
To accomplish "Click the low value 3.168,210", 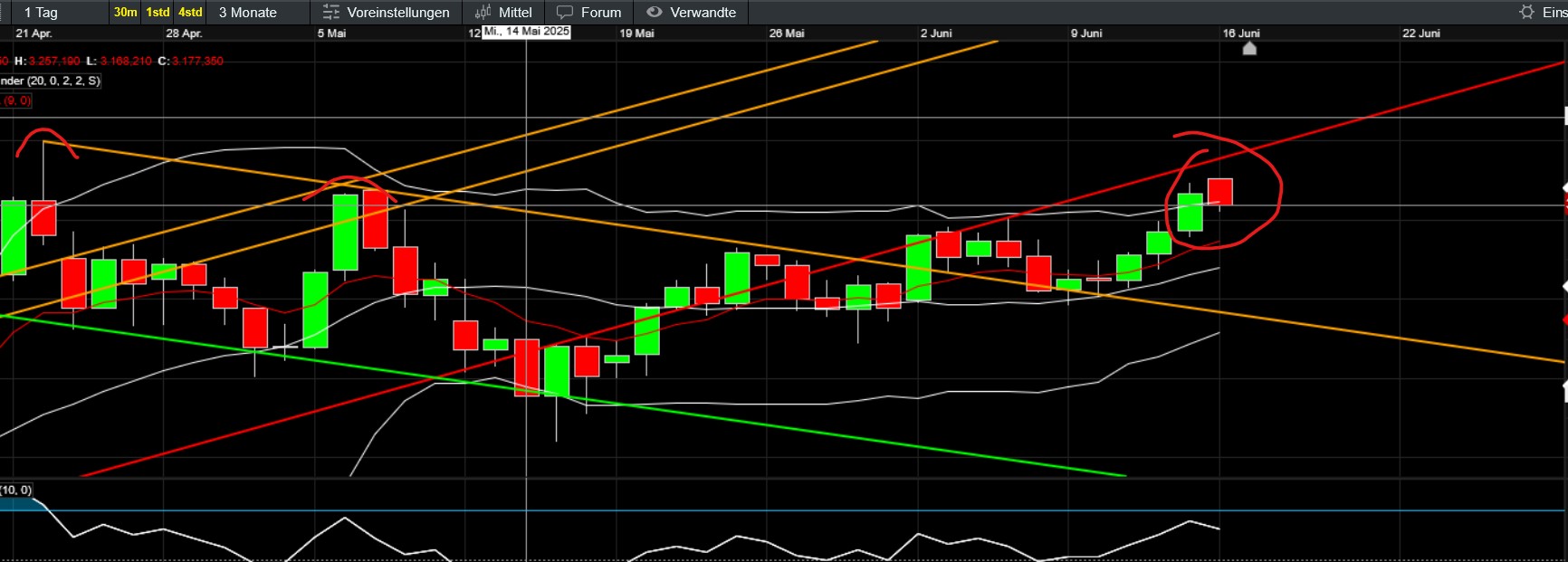I will pyautogui.click(x=126, y=62).
